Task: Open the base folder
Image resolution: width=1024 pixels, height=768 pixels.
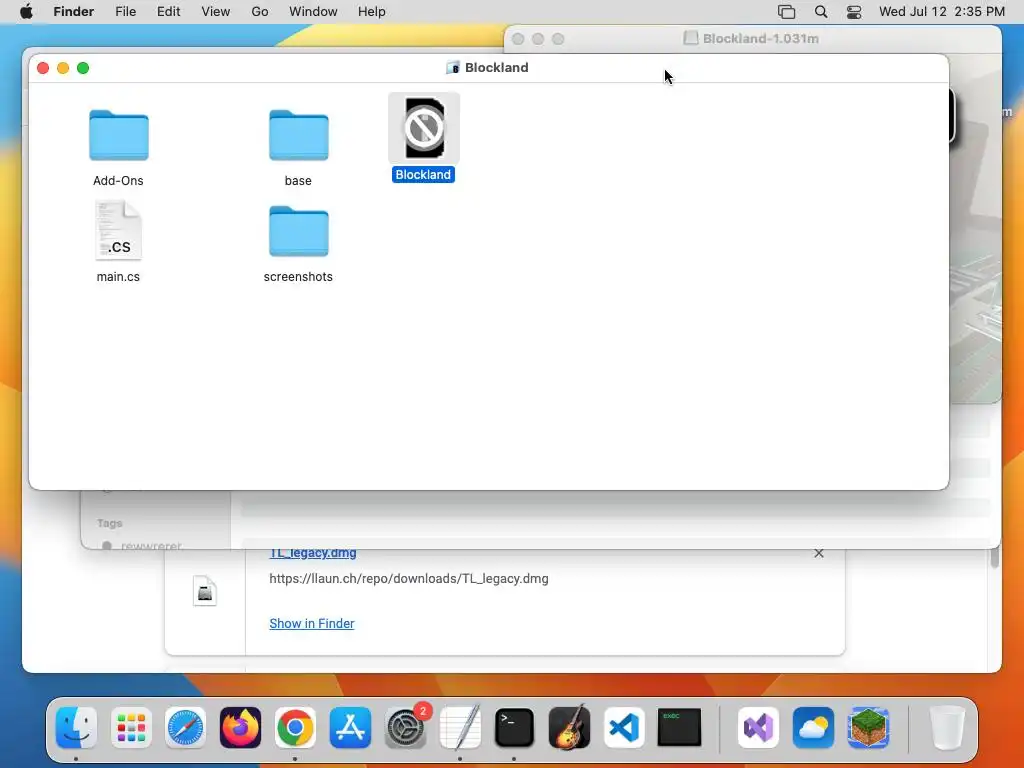Action: point(298,135)
